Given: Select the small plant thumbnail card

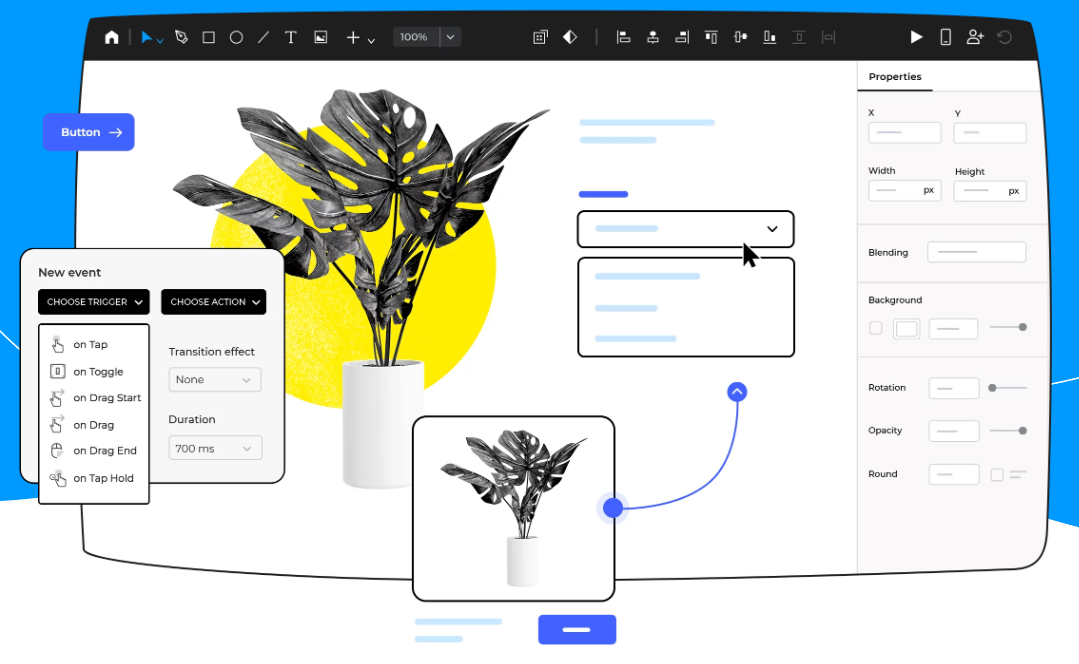Looking at the screenshot, I should [x=513, y=508].
